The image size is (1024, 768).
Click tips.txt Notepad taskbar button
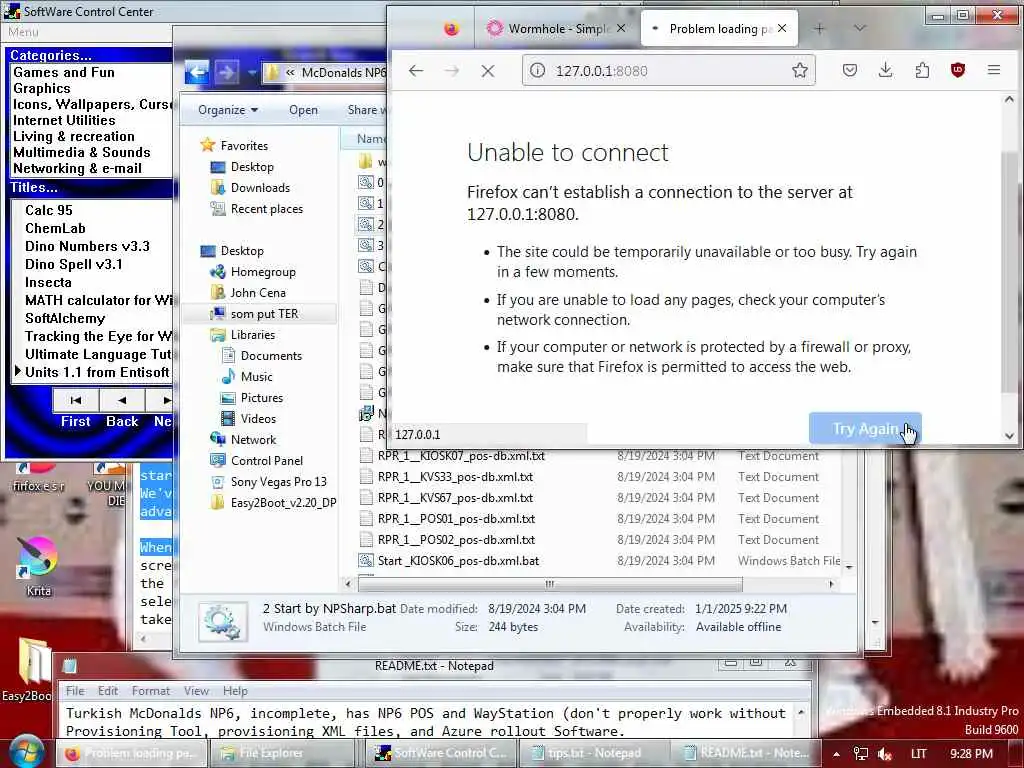[x=594, y=753]
